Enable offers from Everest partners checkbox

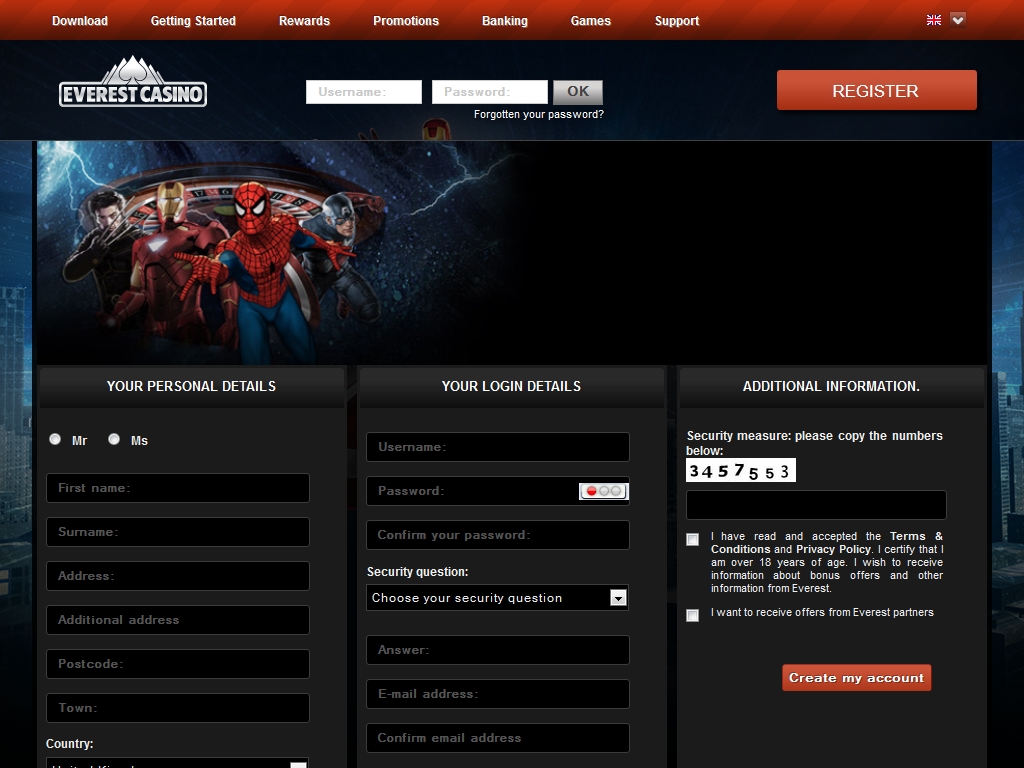pyautogui.click(x=692, y=615)
